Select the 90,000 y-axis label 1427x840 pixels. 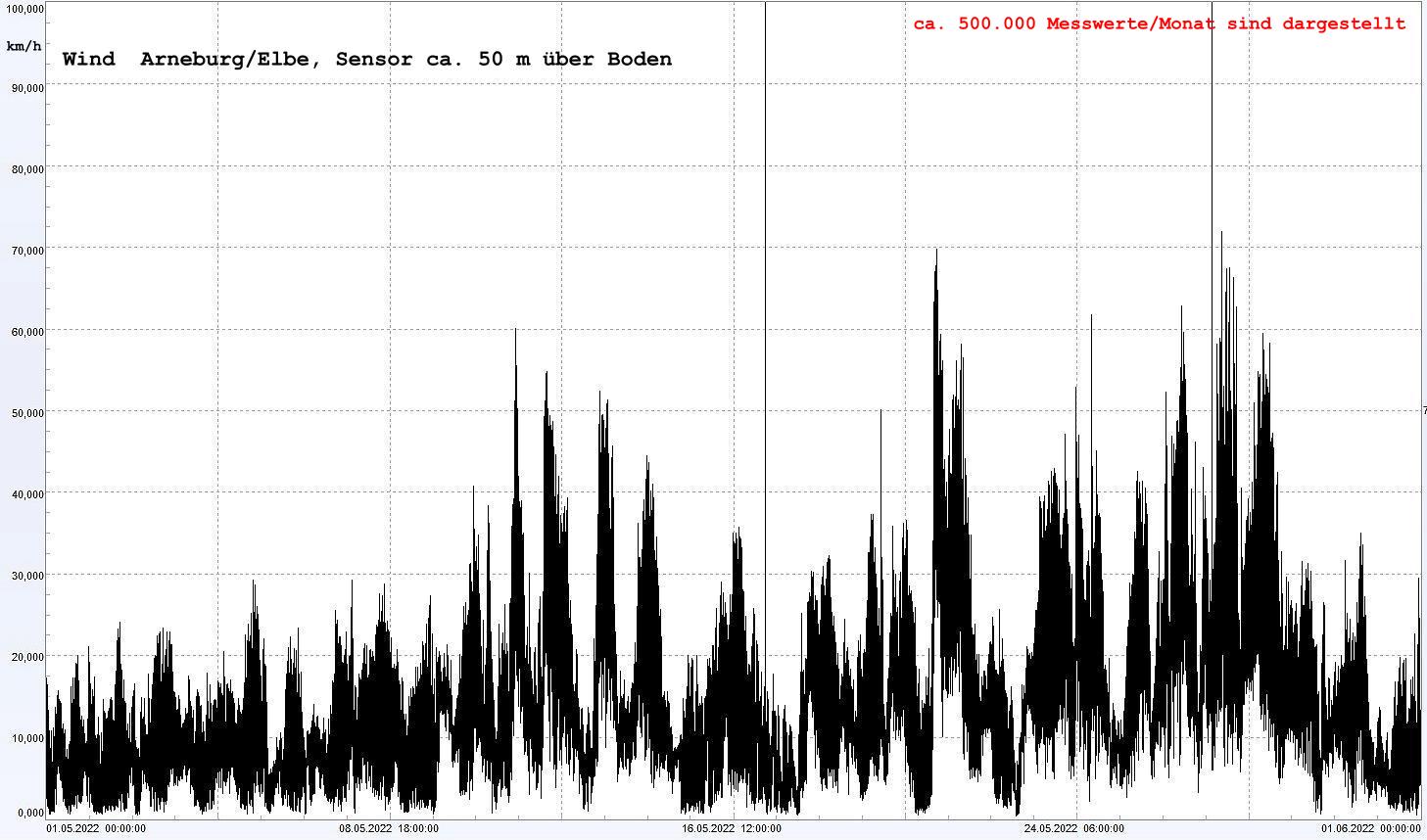pyautogui.click(x=26, y=88)
